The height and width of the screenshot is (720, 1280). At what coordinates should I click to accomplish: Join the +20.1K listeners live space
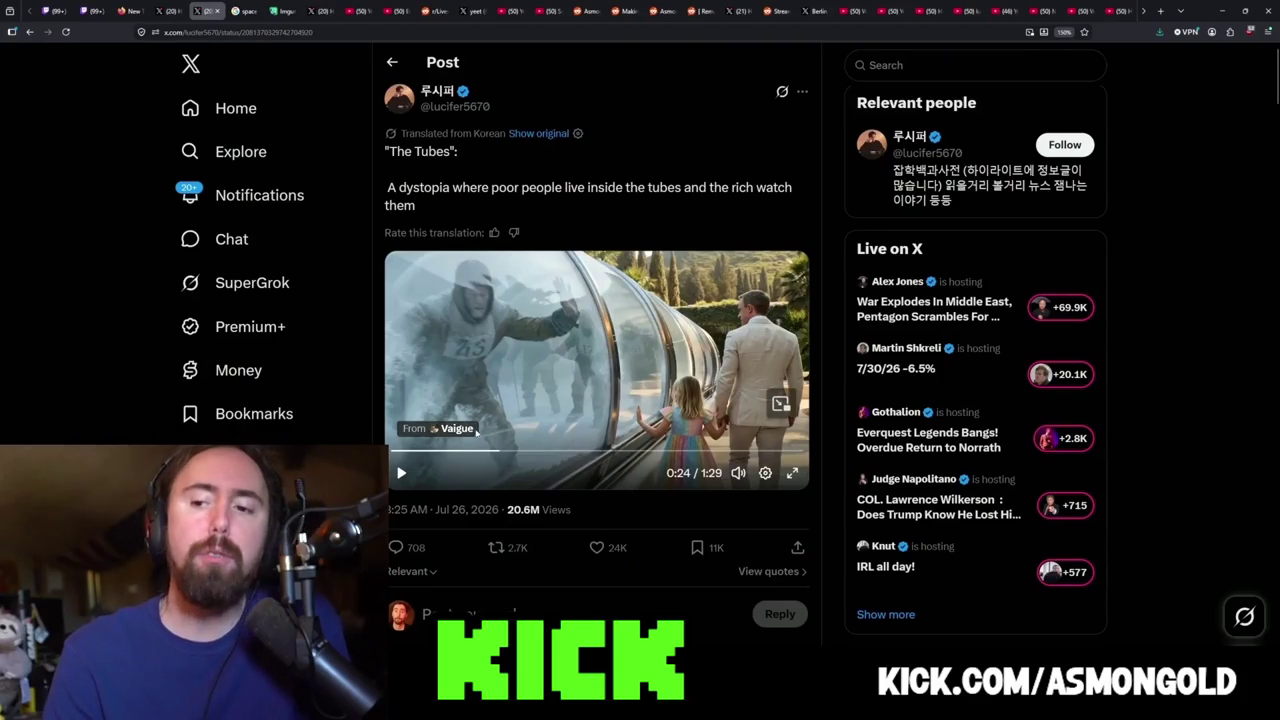[x=1061, y=374]
